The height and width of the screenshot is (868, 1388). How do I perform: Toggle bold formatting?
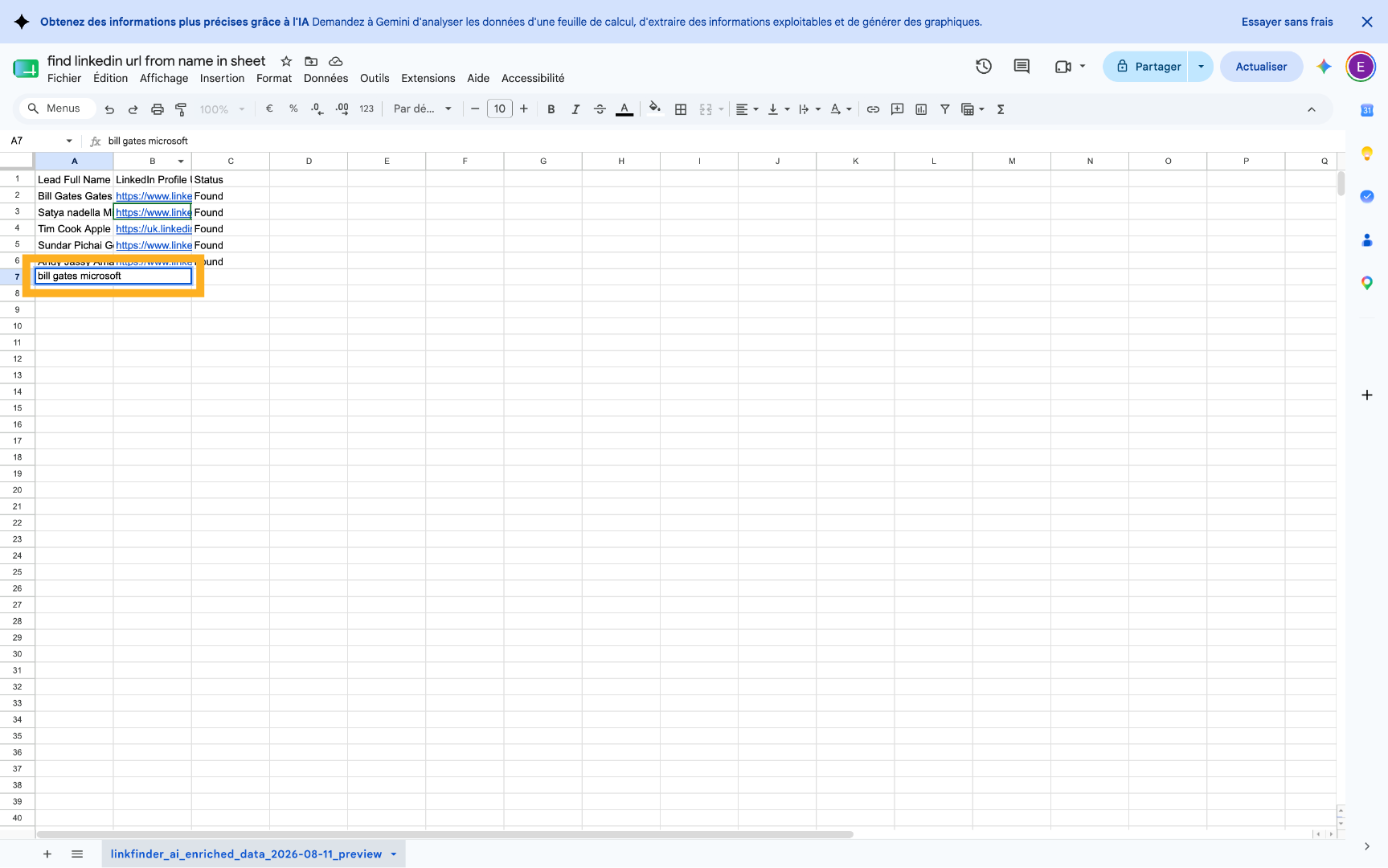[551, 109]
